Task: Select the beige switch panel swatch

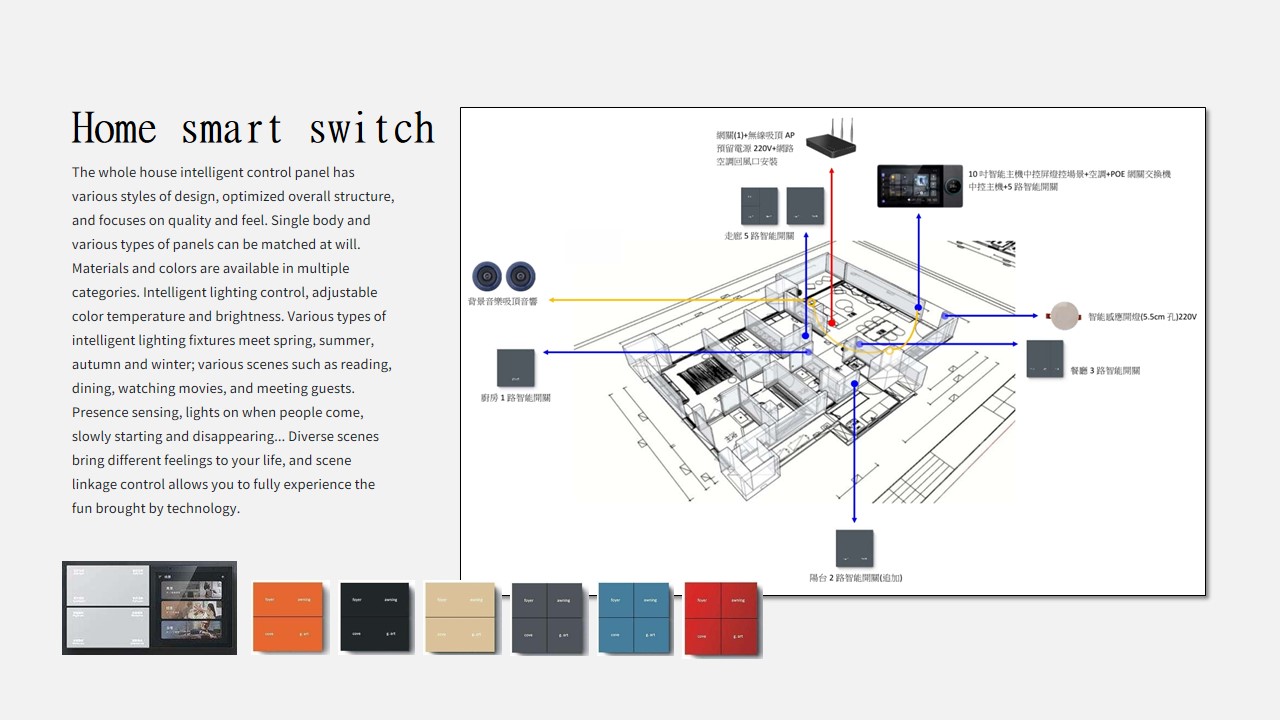Action: tap(460, 617)
